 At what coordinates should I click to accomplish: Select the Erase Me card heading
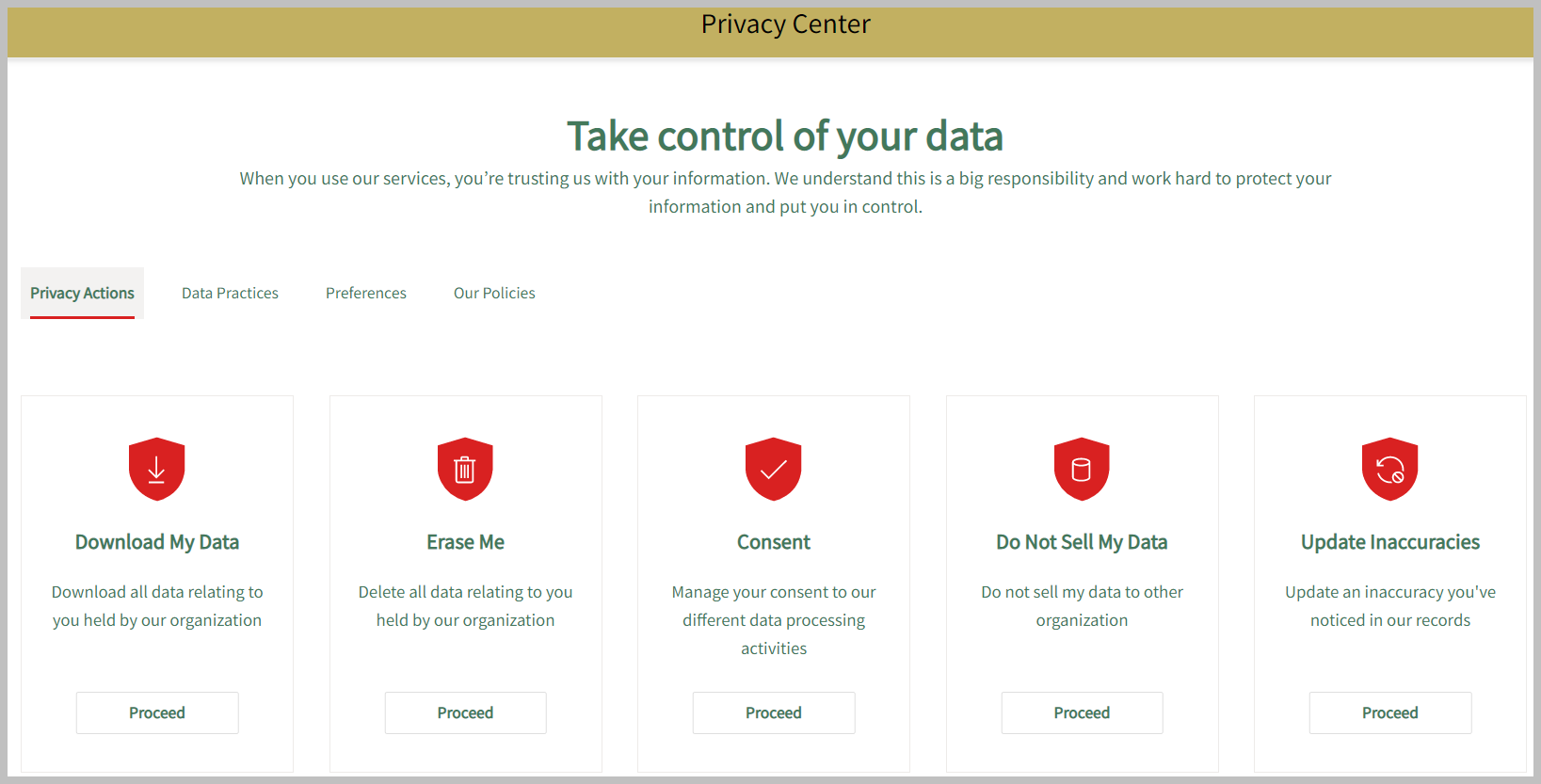click(465, 542)
